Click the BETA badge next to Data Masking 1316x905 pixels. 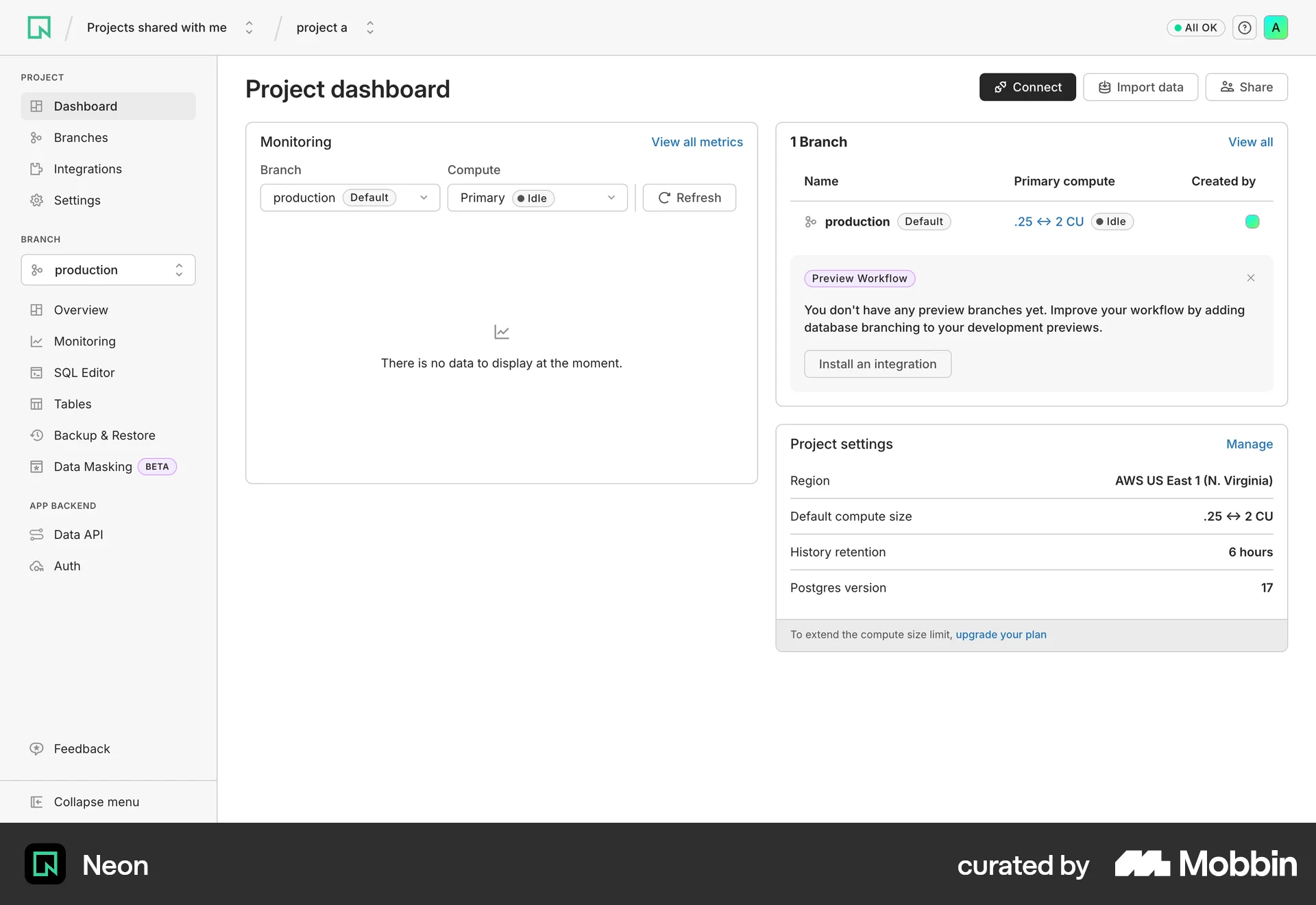click(157, 467)
